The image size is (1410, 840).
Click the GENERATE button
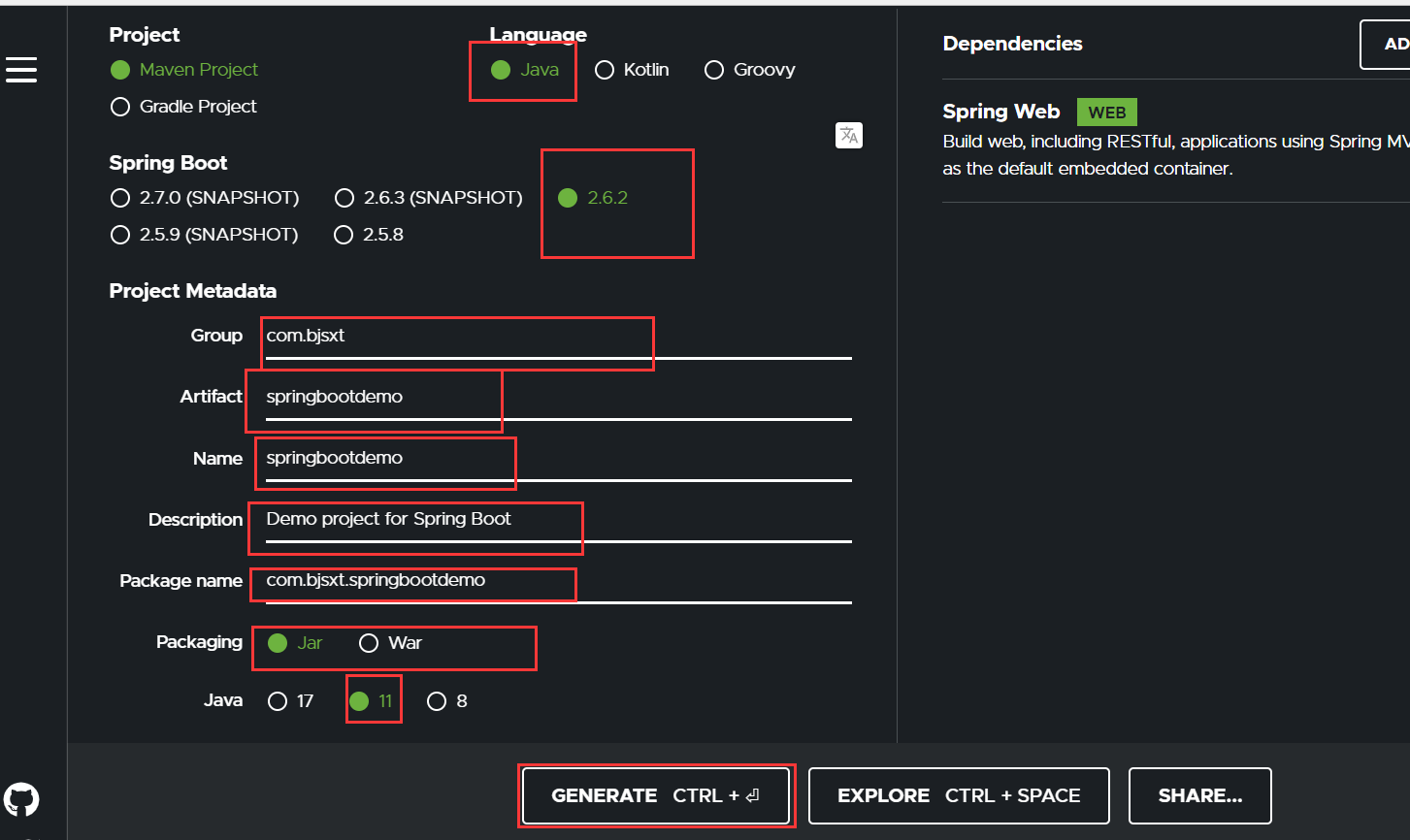[656, 795]
